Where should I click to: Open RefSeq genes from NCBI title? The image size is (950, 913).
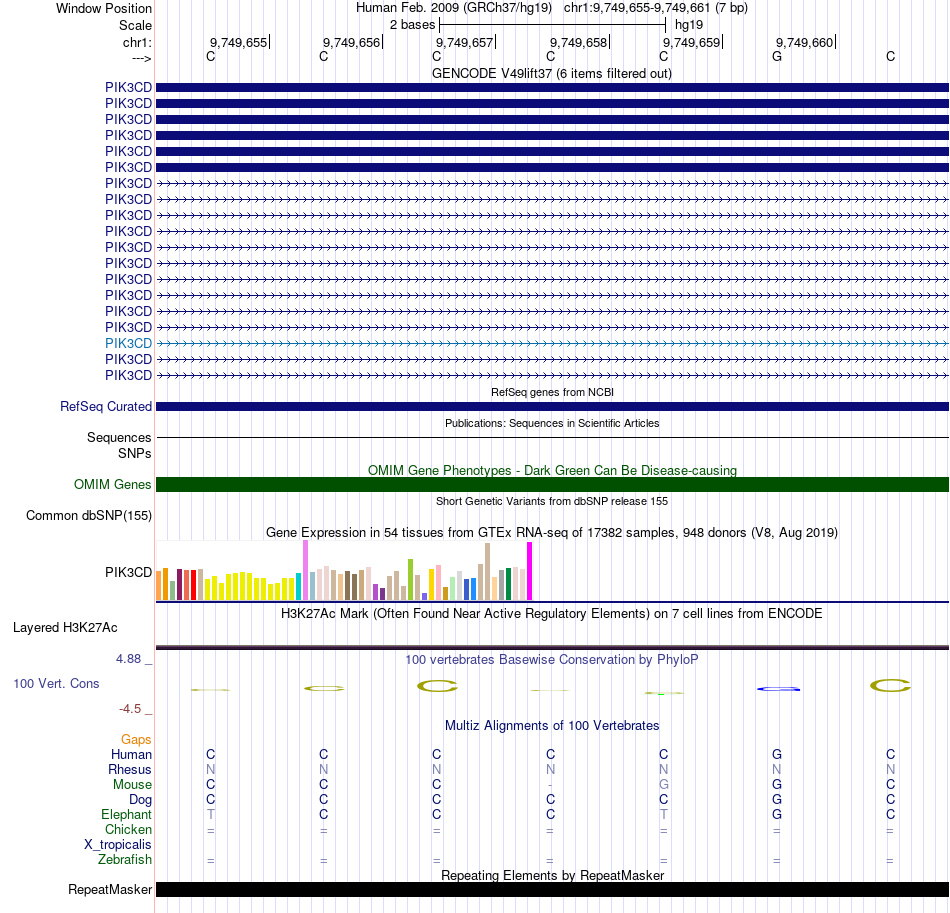(552, 392)
